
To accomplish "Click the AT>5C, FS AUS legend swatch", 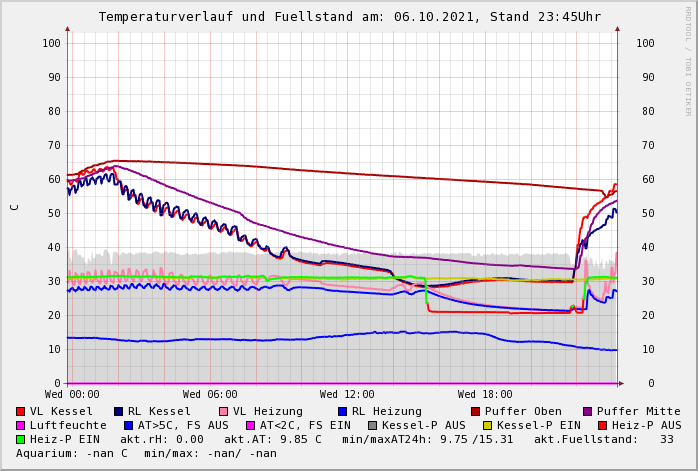I will pos(128,425).
